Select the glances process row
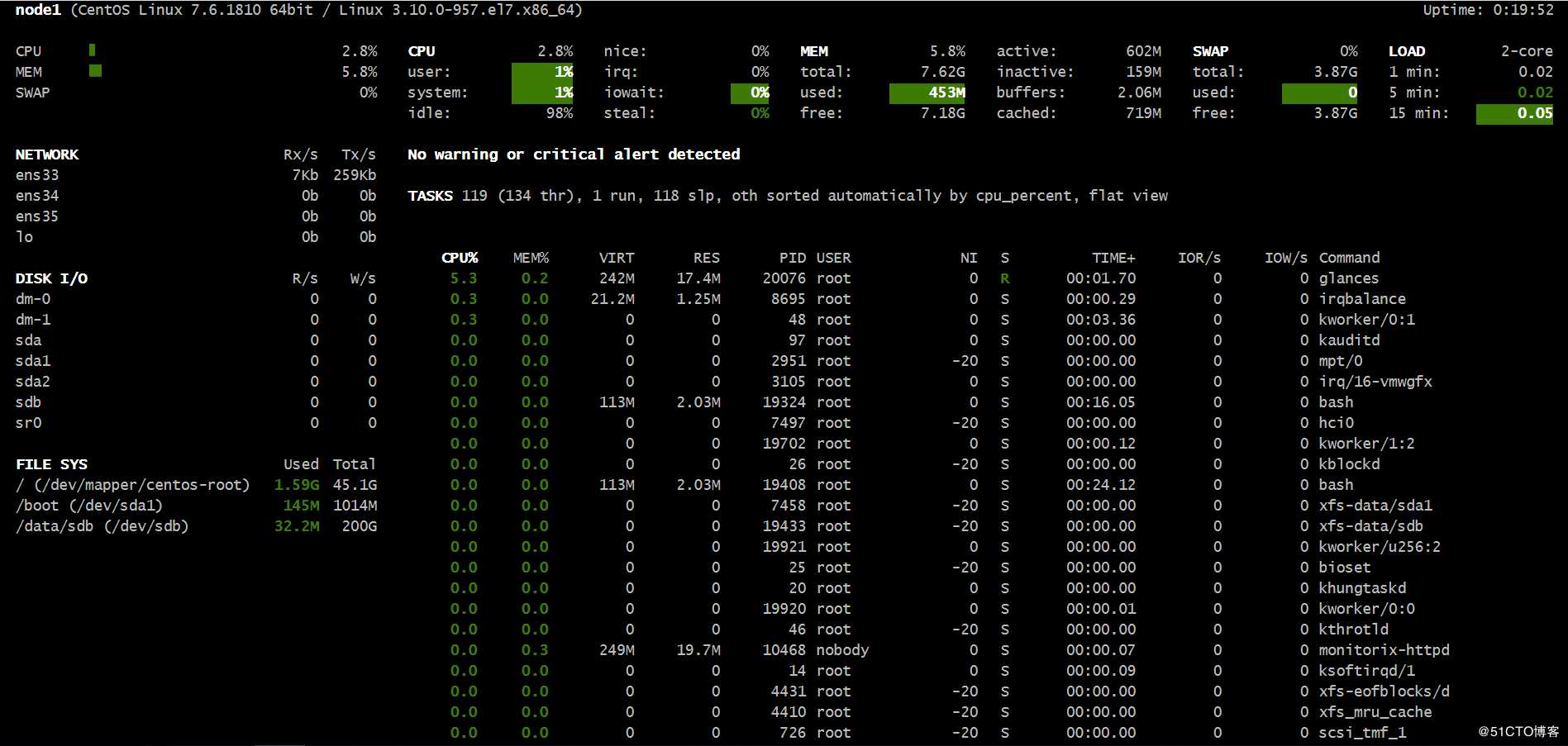1568x746 pixels. pyautogui.click(x=913, y=278)
